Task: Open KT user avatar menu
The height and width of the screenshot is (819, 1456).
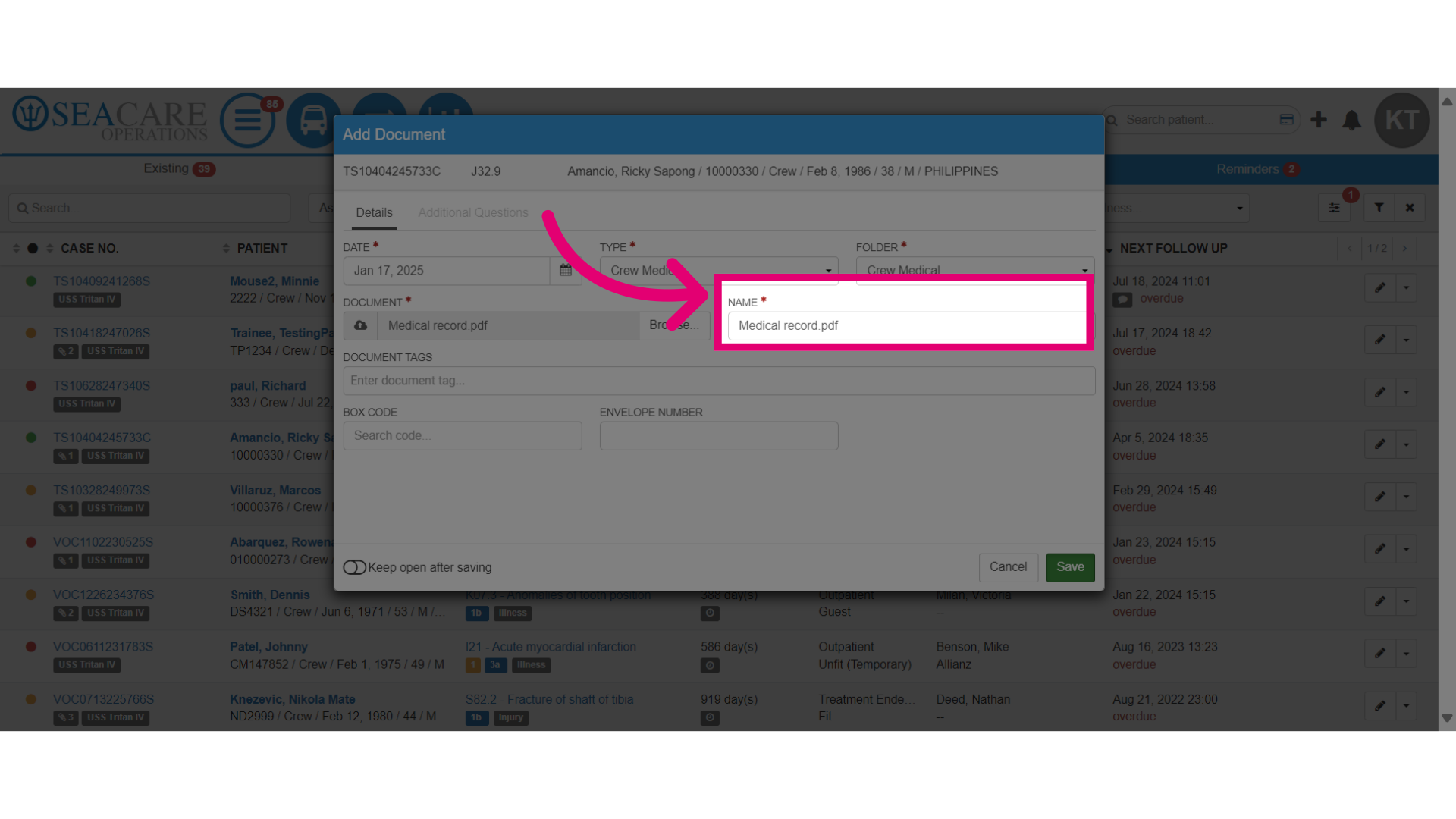Action: (x=1401, y=120)
